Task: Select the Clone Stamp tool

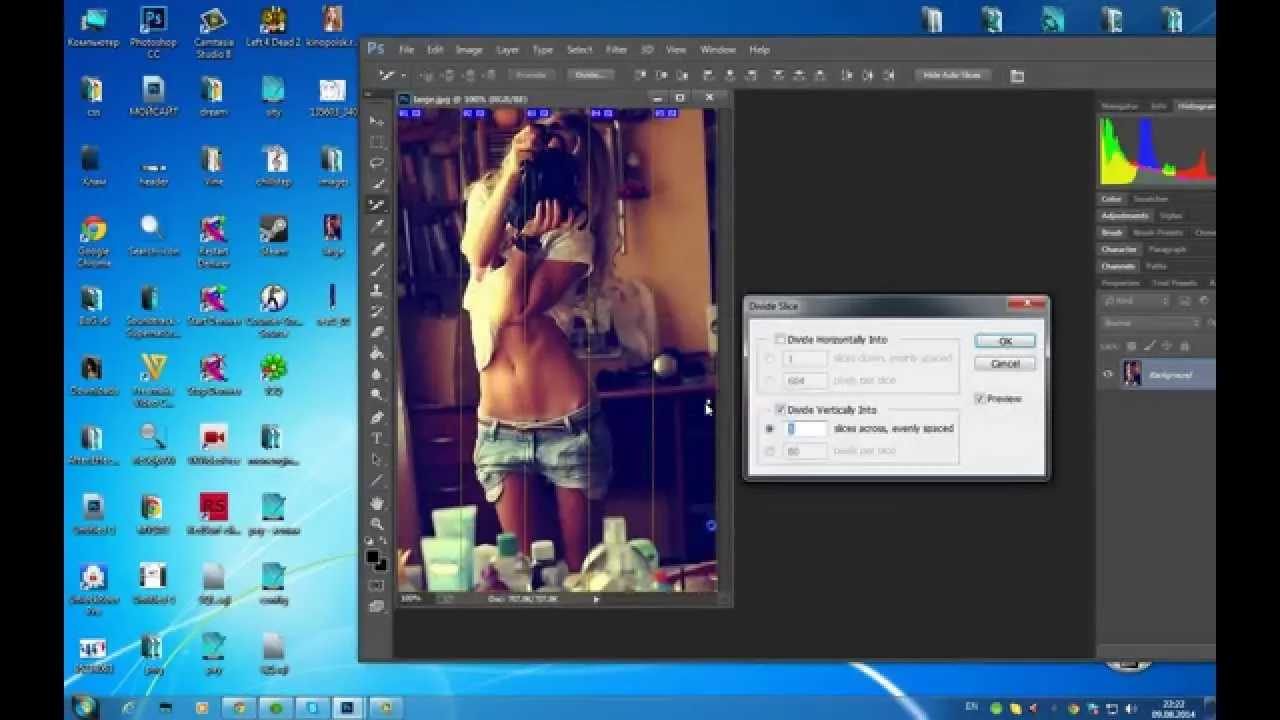Action: click(x=377, y=290)
